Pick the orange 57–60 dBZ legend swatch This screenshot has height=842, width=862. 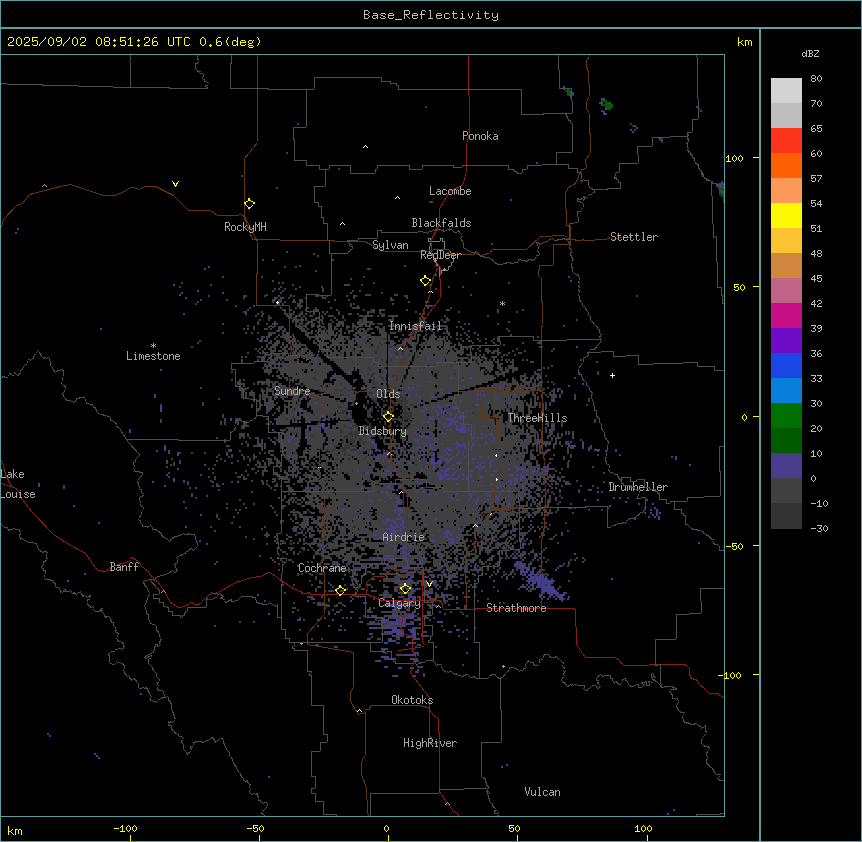[x=786, y=165]
